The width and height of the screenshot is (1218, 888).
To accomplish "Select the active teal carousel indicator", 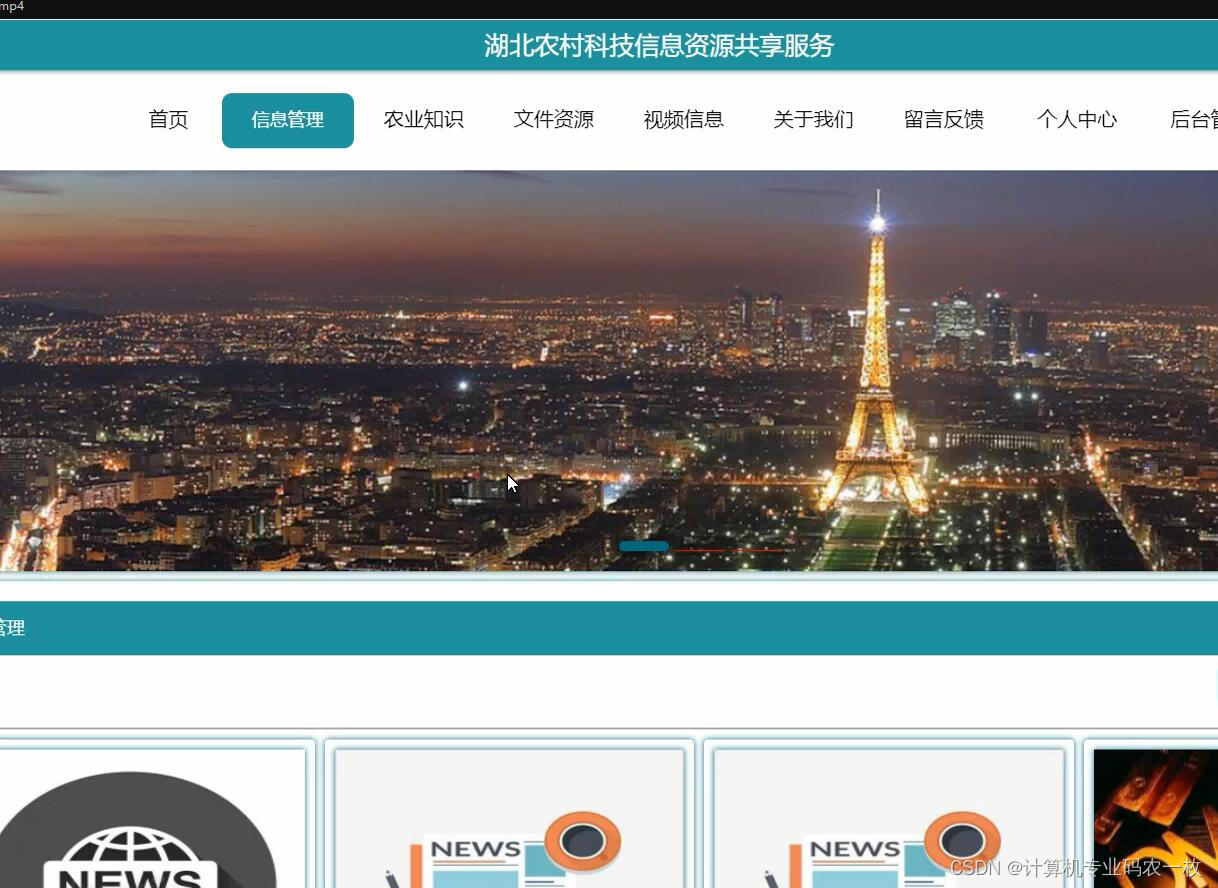I will (644, 546).
